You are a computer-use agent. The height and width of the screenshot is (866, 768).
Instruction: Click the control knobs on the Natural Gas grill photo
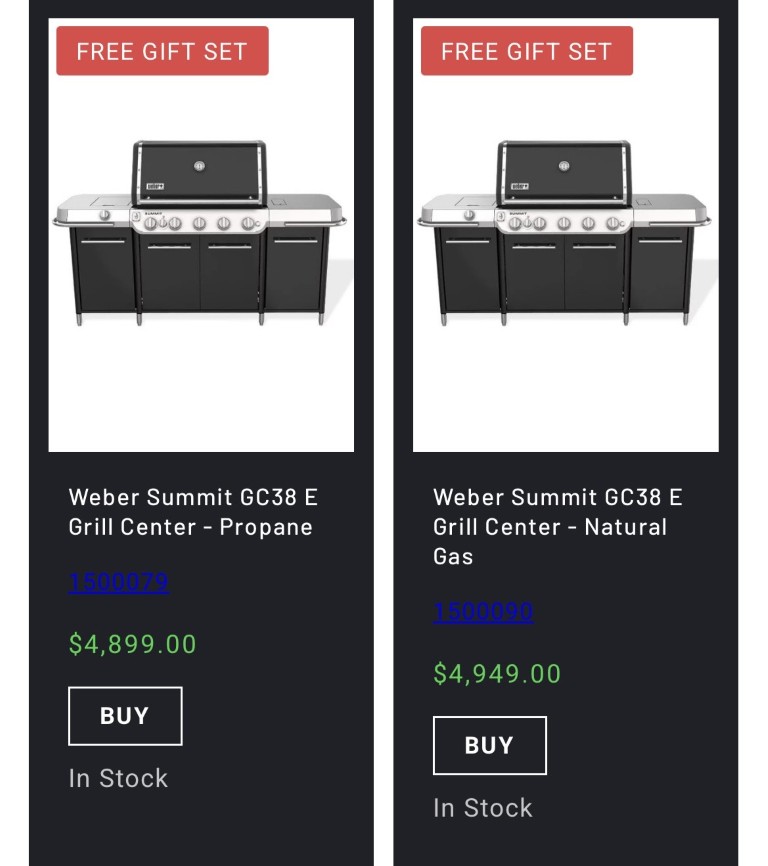[x=564, y=223]
